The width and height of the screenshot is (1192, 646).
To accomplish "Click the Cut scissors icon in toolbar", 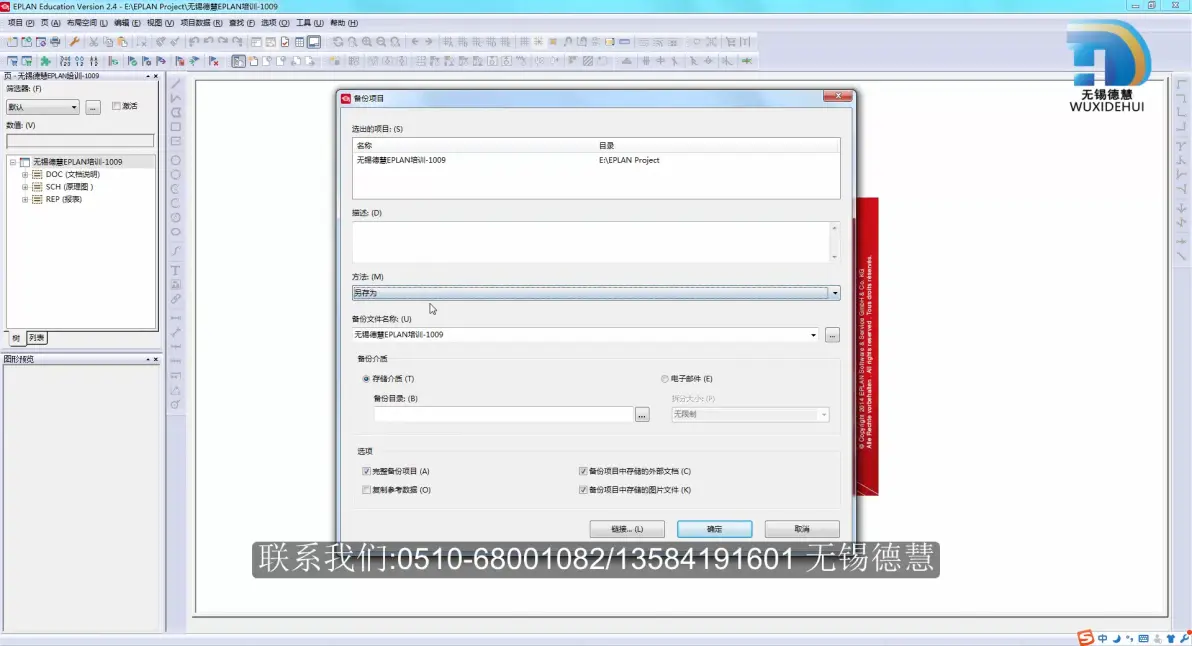I will pyautogui.click(x=94, y=42).
